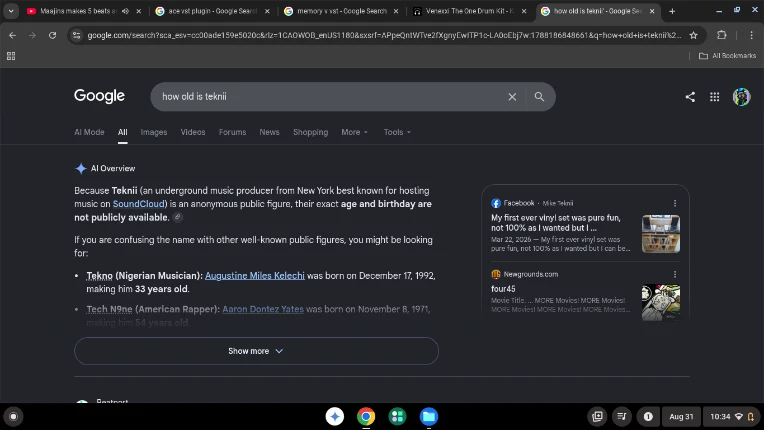Open the Google apps grid icon
Screen dimensions: 764x430
click(x=714, y=97)
